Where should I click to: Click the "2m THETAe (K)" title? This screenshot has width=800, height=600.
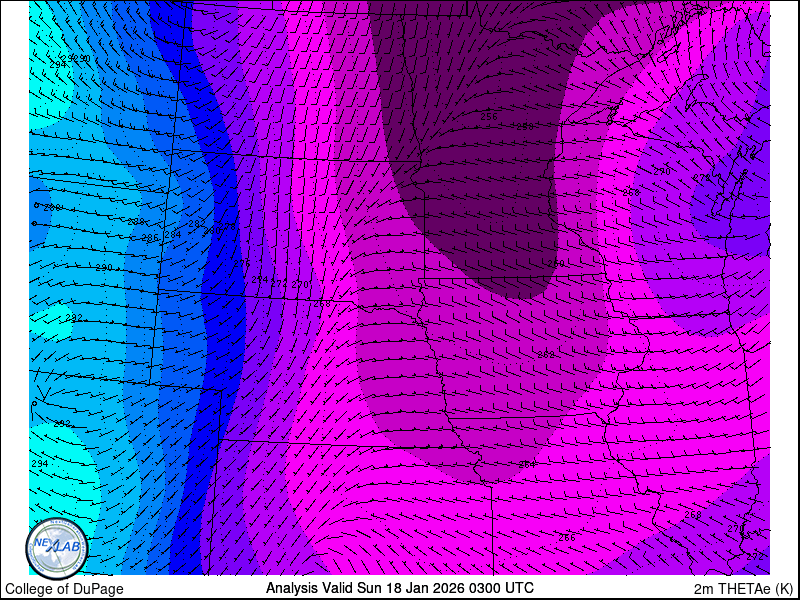pyautogui.click(x=744, y=589)
